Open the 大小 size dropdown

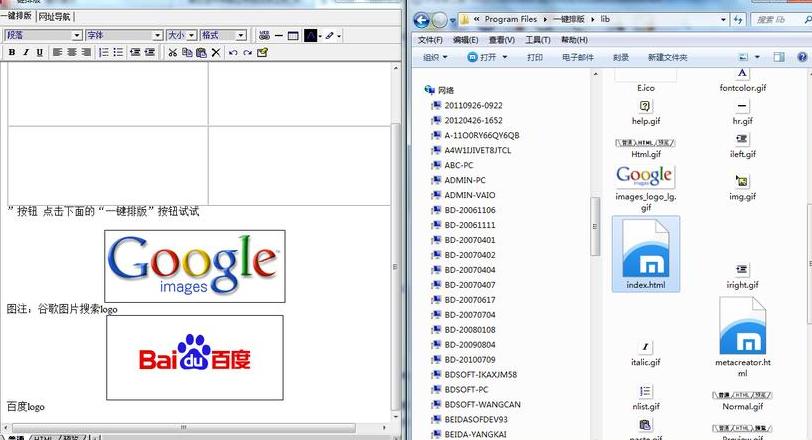pyautogui.click(x=181, y=35)
